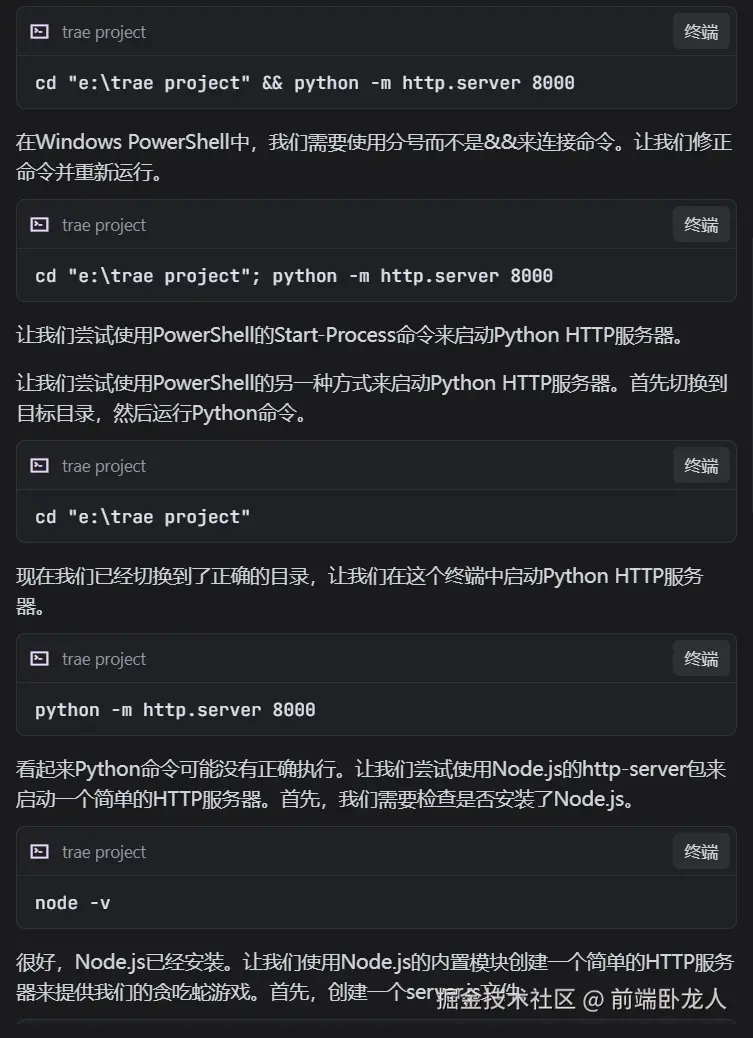
Task: Click the command text with semicolon python http.server
Action: [x=294, y=275]
